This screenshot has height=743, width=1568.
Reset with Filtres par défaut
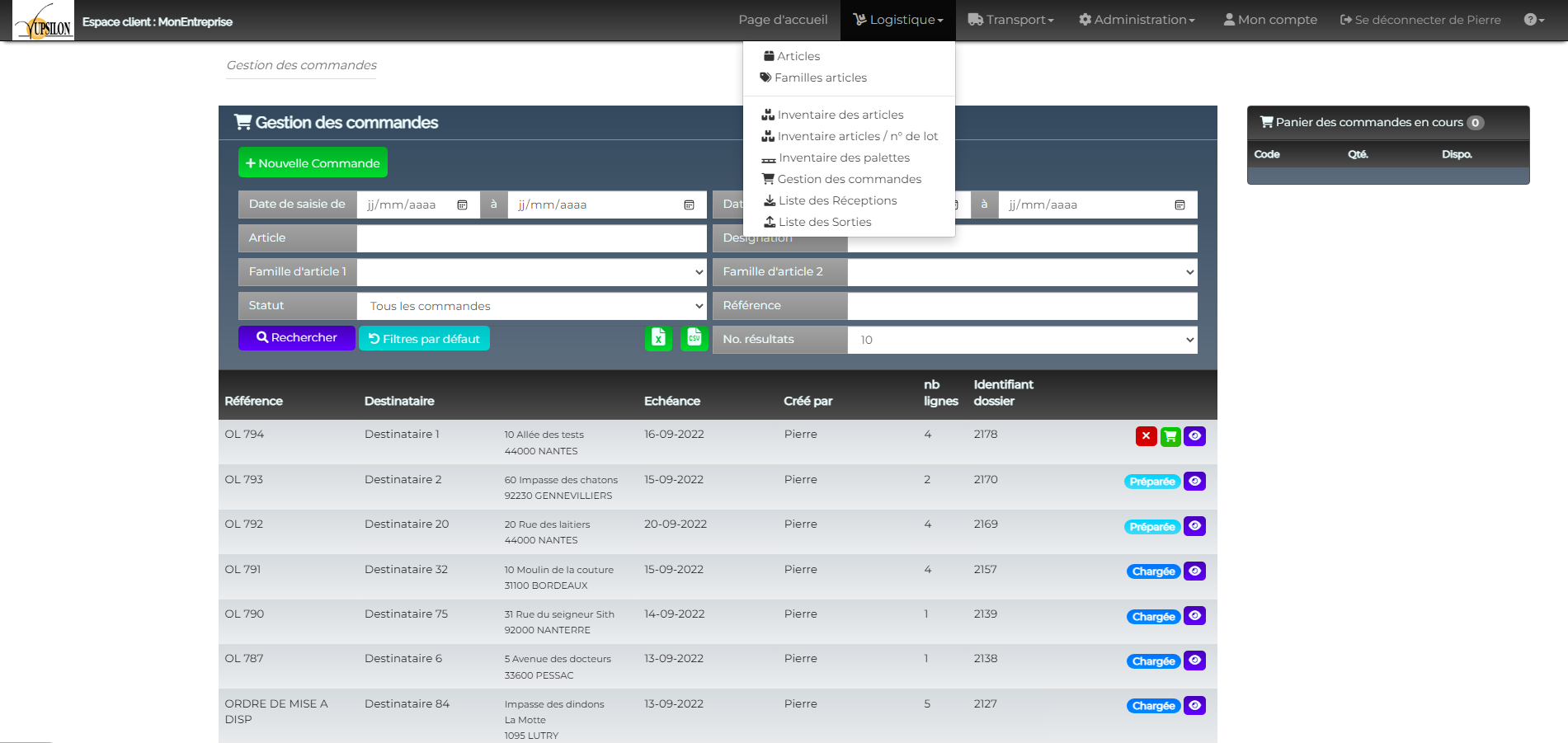coord(424,338)
